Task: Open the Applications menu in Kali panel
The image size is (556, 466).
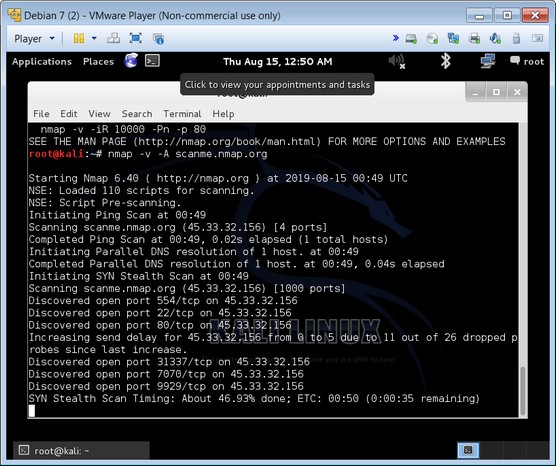Action: 42,62
